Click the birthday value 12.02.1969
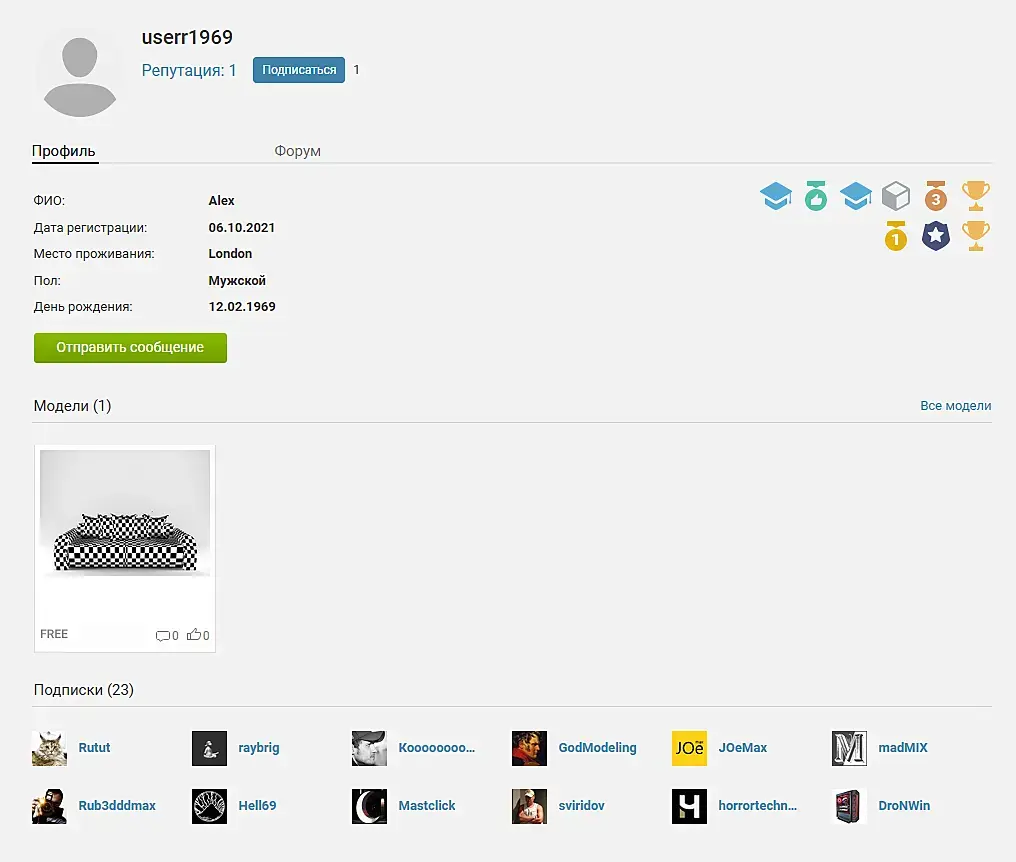The height and width of the screenshot is (862, 1016). (242, 307)
